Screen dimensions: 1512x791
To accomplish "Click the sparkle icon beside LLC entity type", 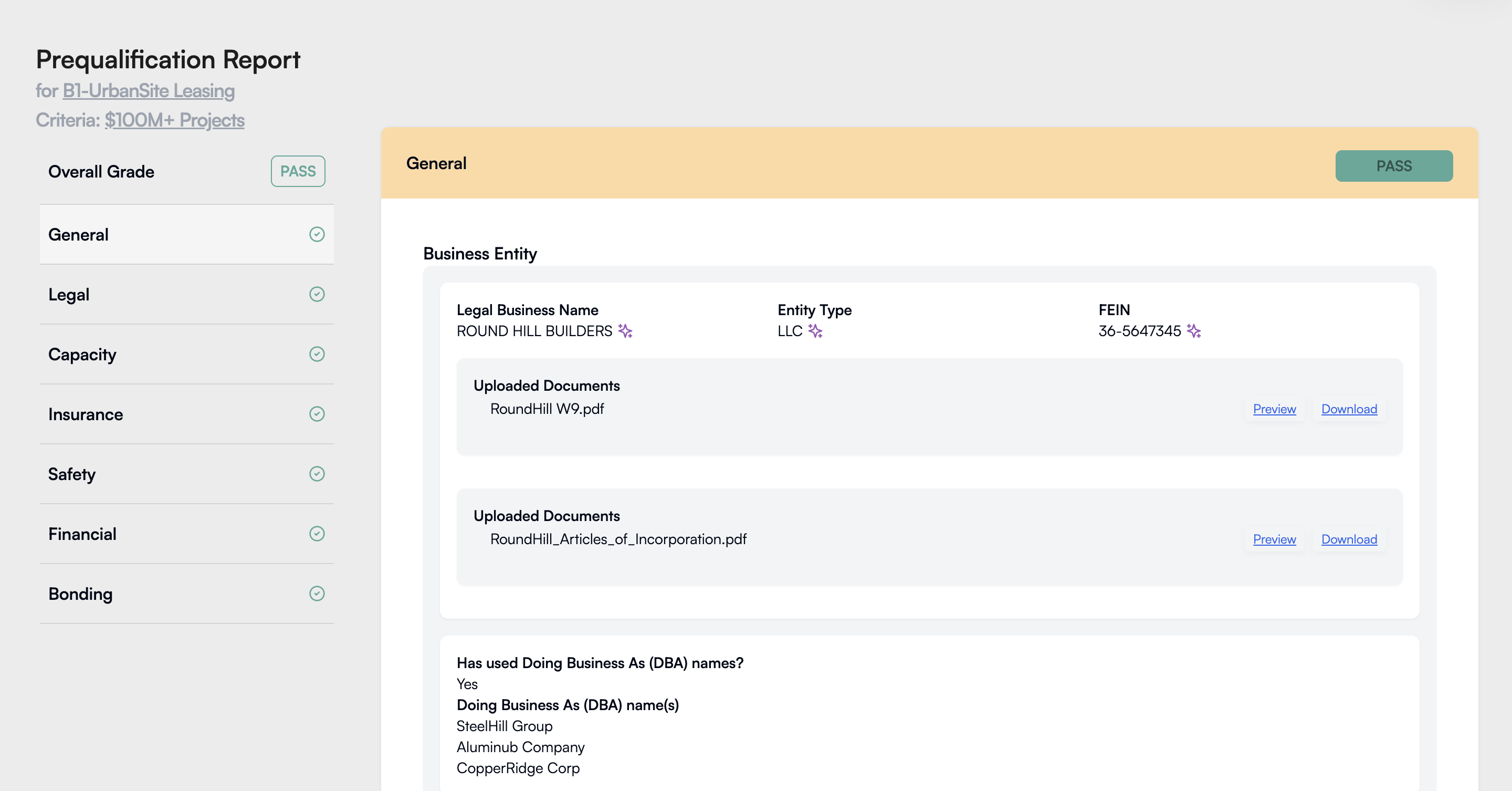I will [815, 331].
